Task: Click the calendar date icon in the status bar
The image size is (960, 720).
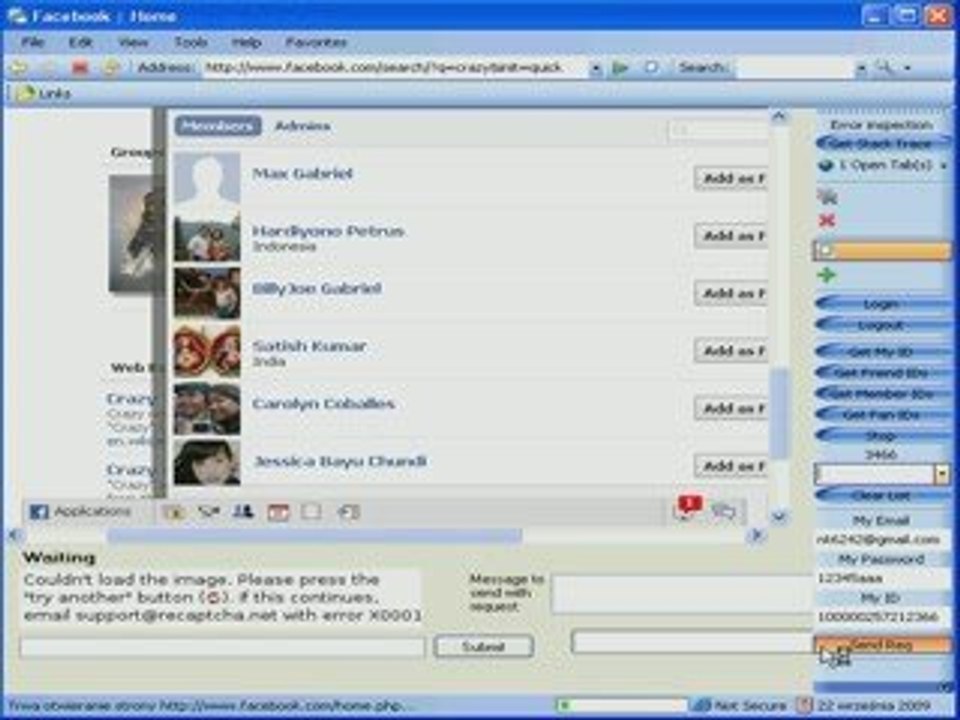Action: 804,706
